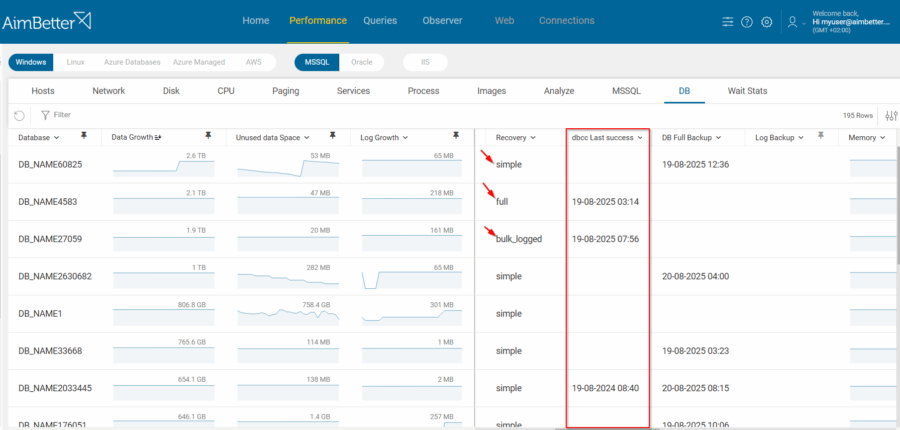Open the sliders settings icon in header
Image resolution: width=900 pixels, height=430 pixels.
pos(728,22)
